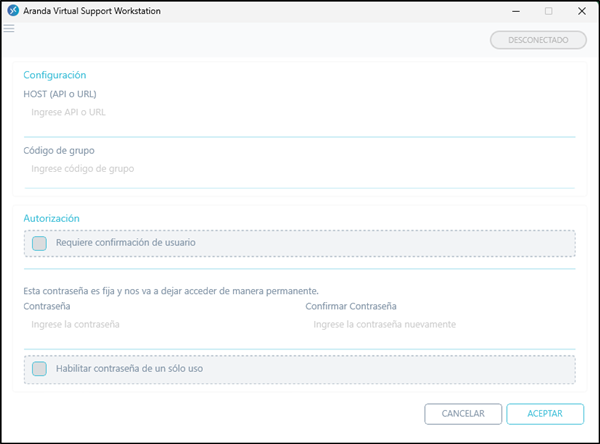Image resolution: width=600 pixels, height=444 pixels.
Task: Confirm settings with the ACEPTAR button
Action: click(545, 414)
